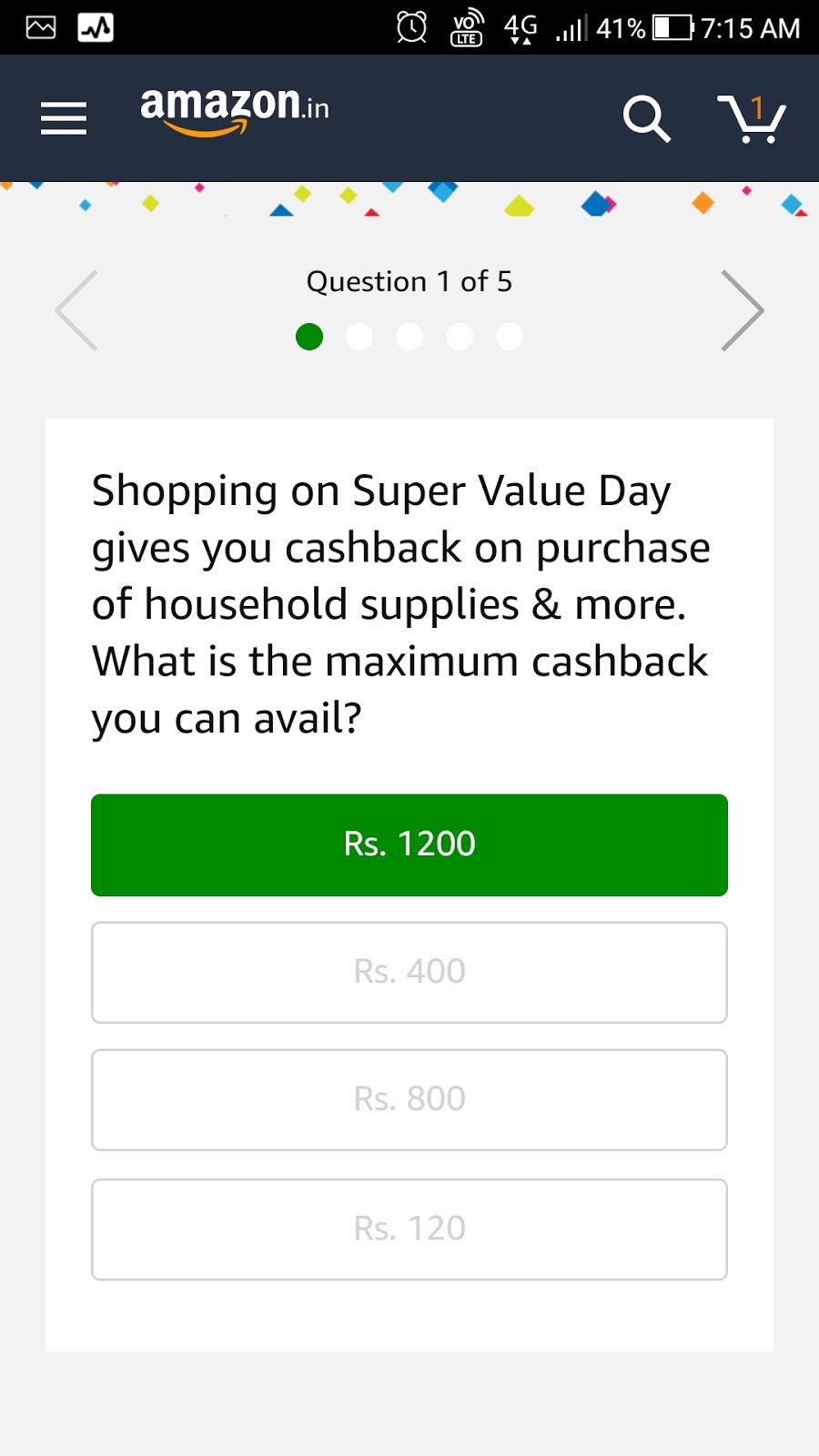Go to the next question arrow
819x1456 pixels.
(x=743, y=310)
